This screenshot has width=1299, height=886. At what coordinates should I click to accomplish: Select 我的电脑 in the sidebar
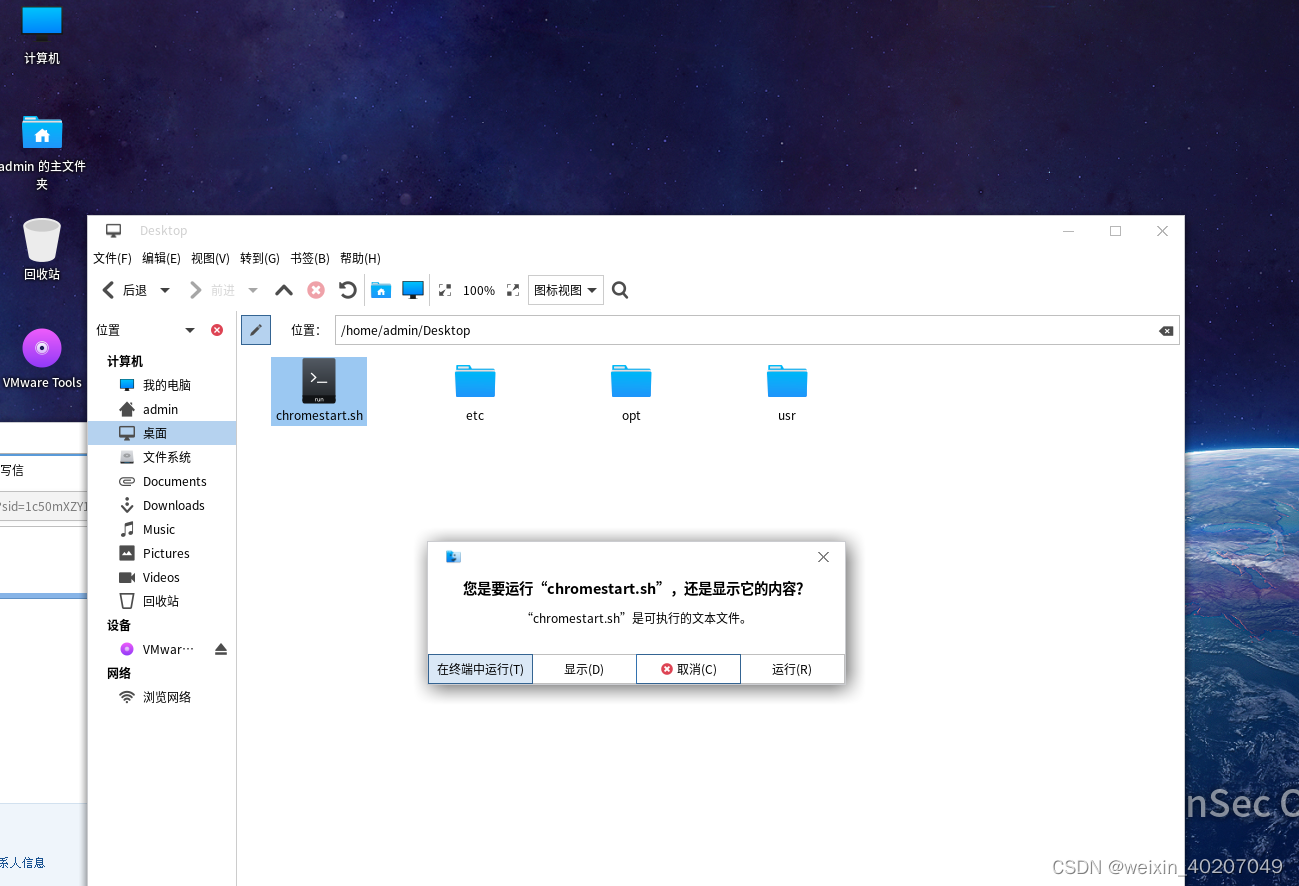[162, 385]
